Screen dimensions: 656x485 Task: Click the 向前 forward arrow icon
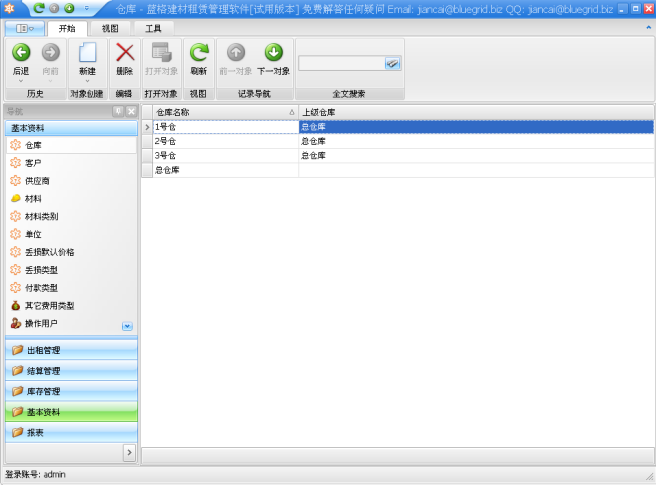pos(51,52)
